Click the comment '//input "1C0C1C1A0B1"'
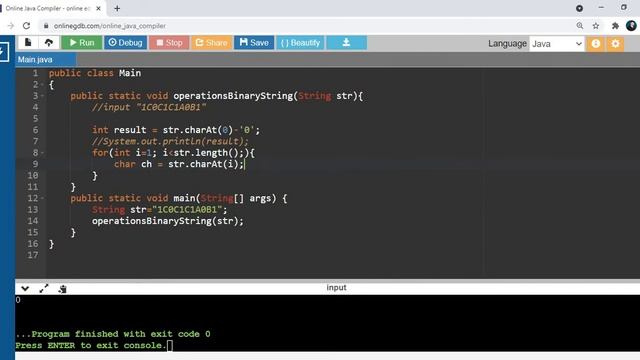Viewport: 640px width, 360px height. click(x=149, y=107)
